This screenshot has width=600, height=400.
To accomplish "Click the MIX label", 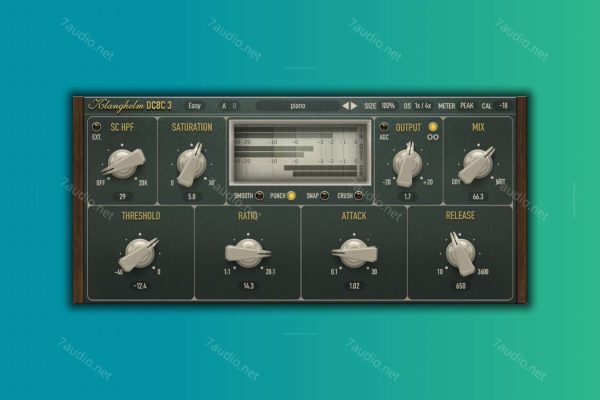I will point(478,127).
